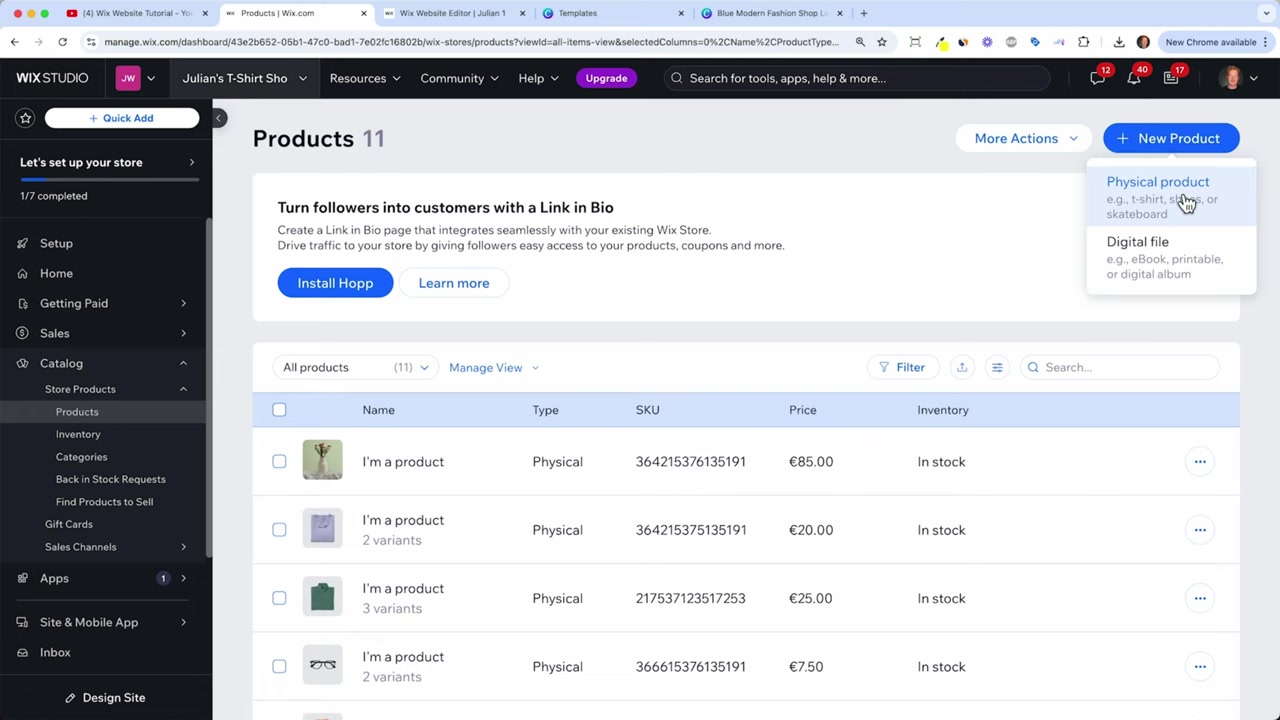The image size is (1280, 720).
Task: Open more actions for the €7.50 product
Action: [1200, 667]
